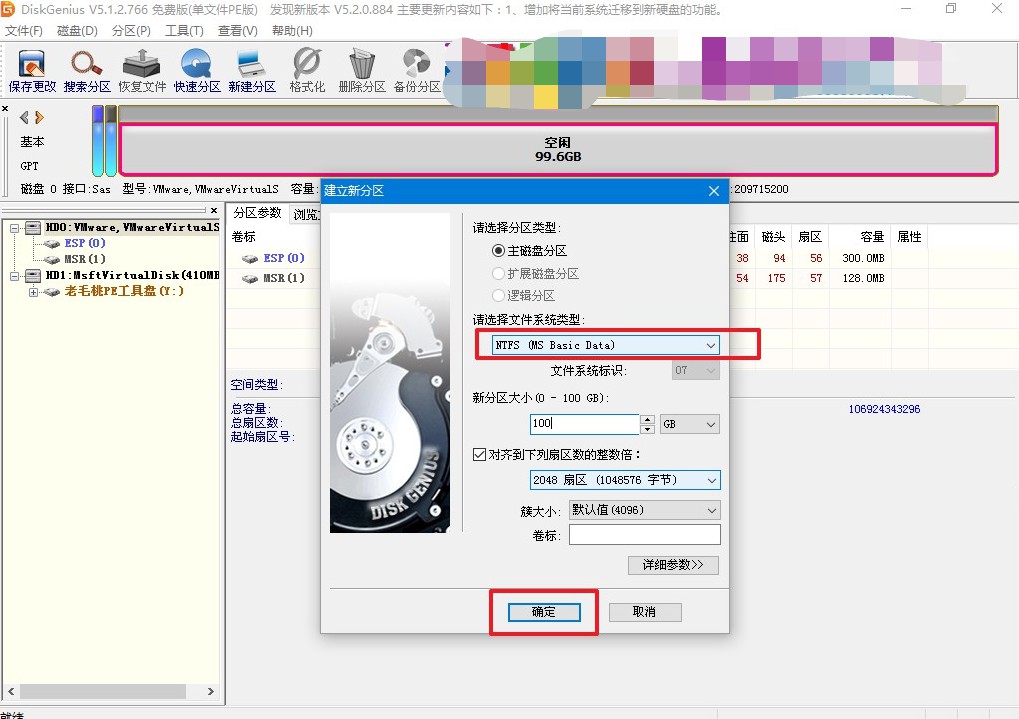
Task: Select the HD1 MsftVirtualDisk tree node
Action: click(x=132, y=275)
